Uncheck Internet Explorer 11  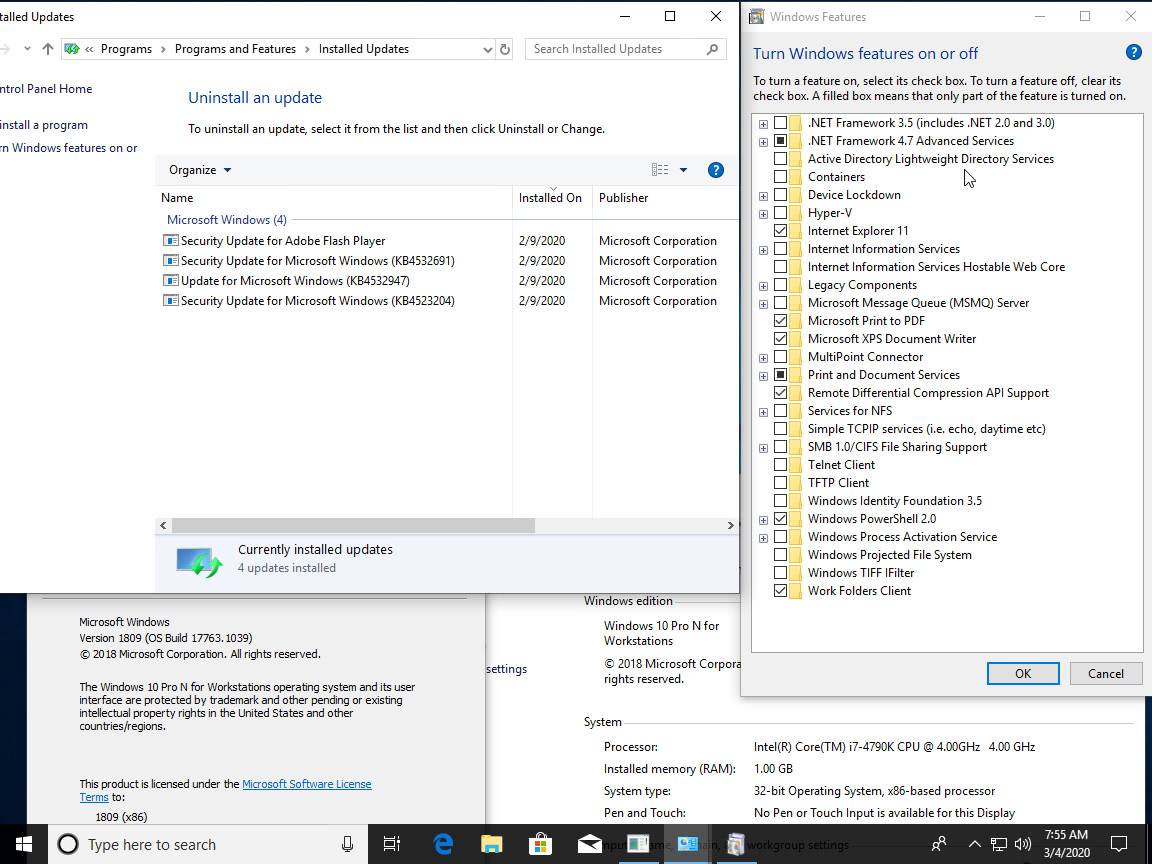(780, 231)
